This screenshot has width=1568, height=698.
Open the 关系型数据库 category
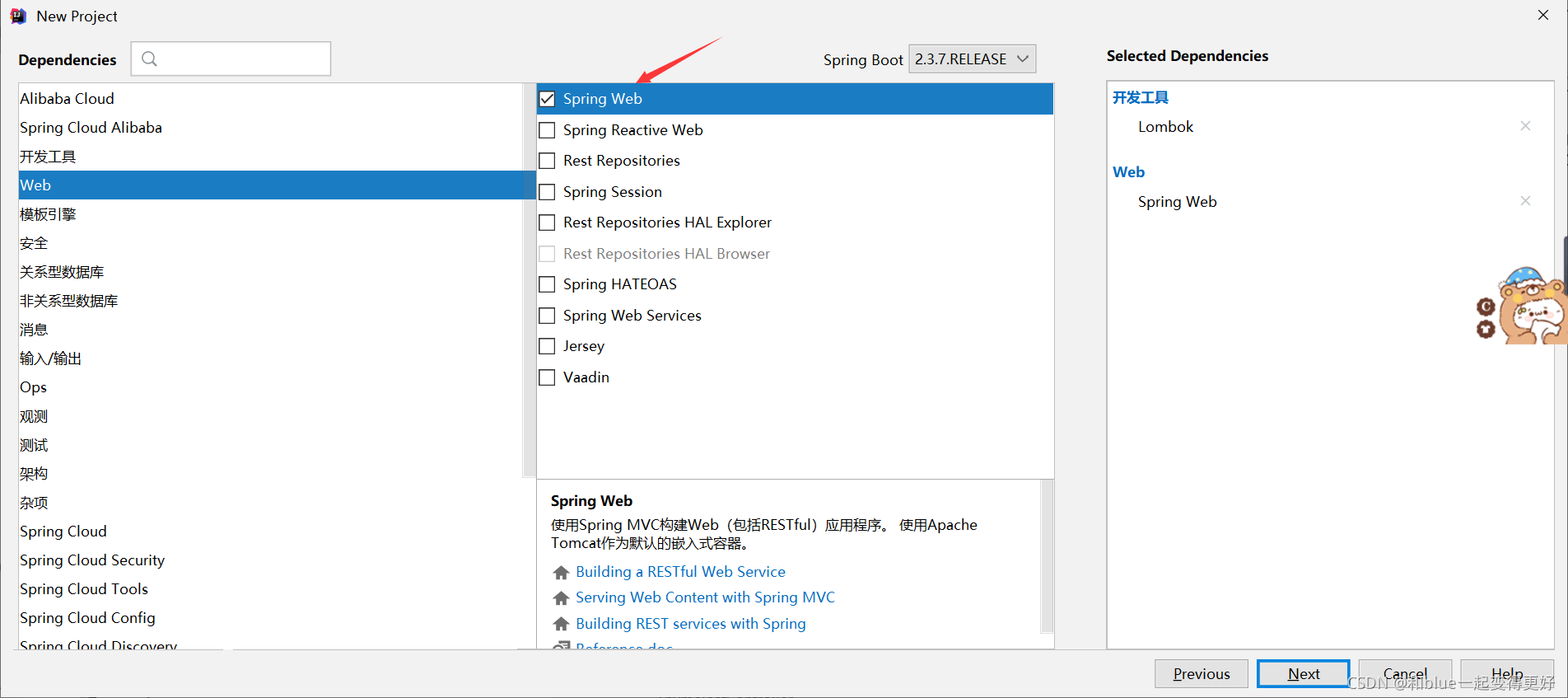tap(271, 272)
